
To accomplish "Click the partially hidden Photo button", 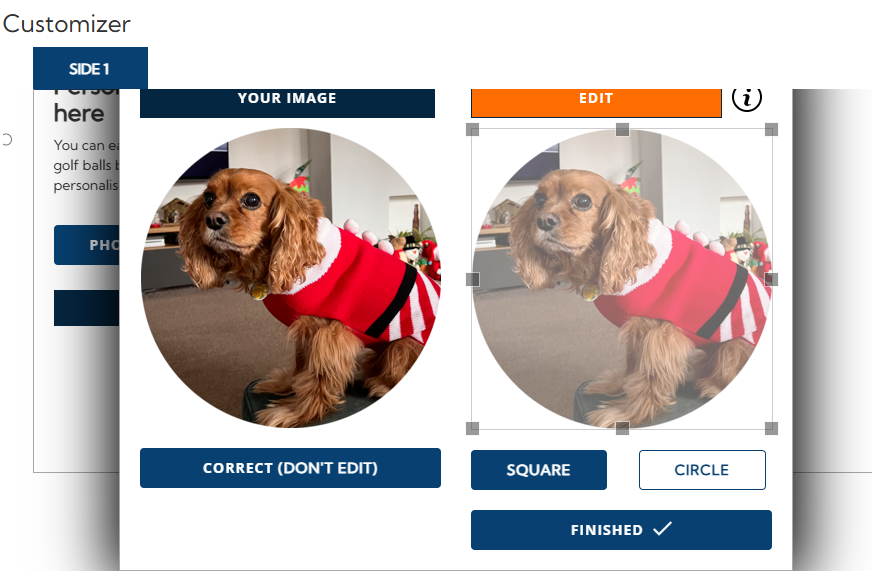I will [87, 245].
